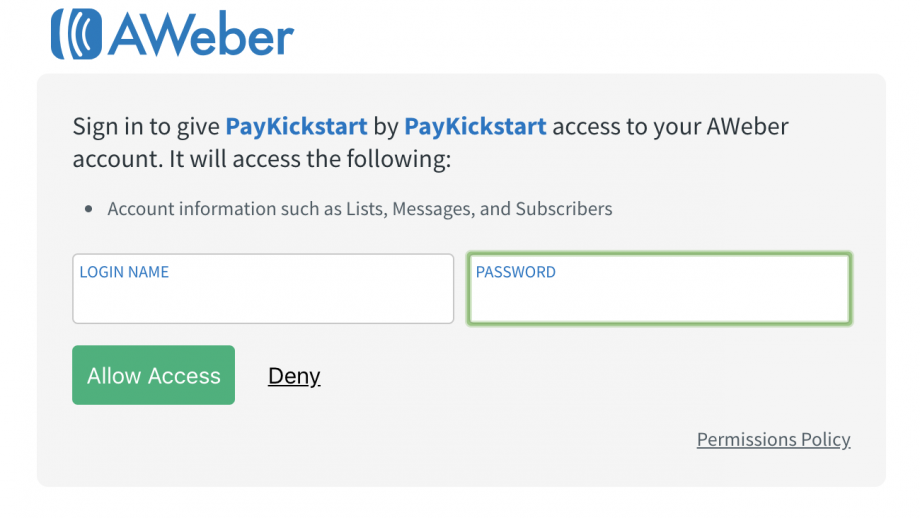Click the PASSWORD field label
Viewport: 920px width, 518px height.
pos(516,272)
